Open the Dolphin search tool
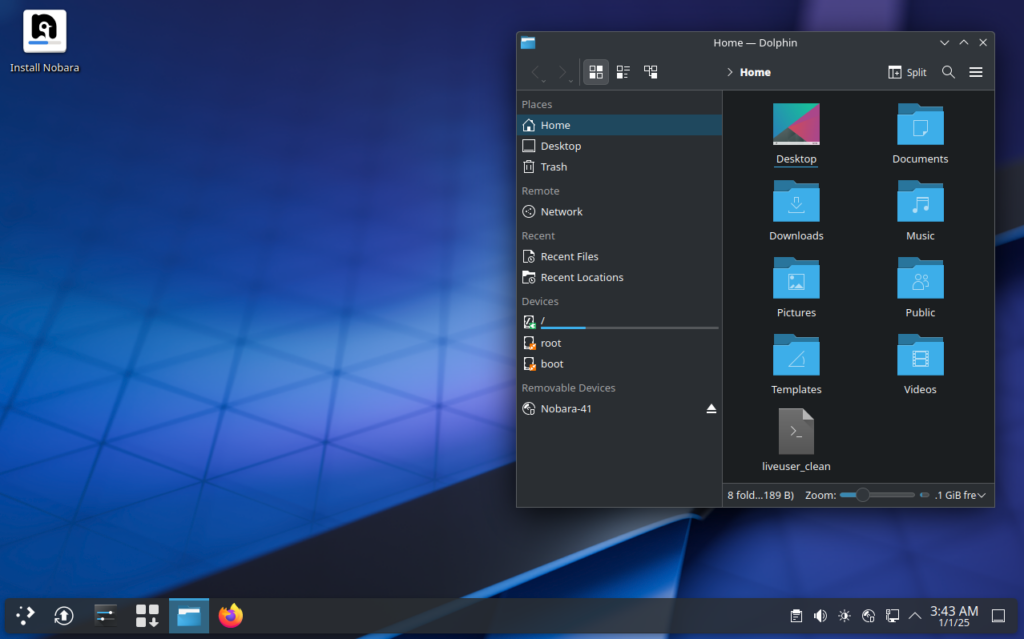This screenshot has width=1024, height=639. [x=948, y=72]
